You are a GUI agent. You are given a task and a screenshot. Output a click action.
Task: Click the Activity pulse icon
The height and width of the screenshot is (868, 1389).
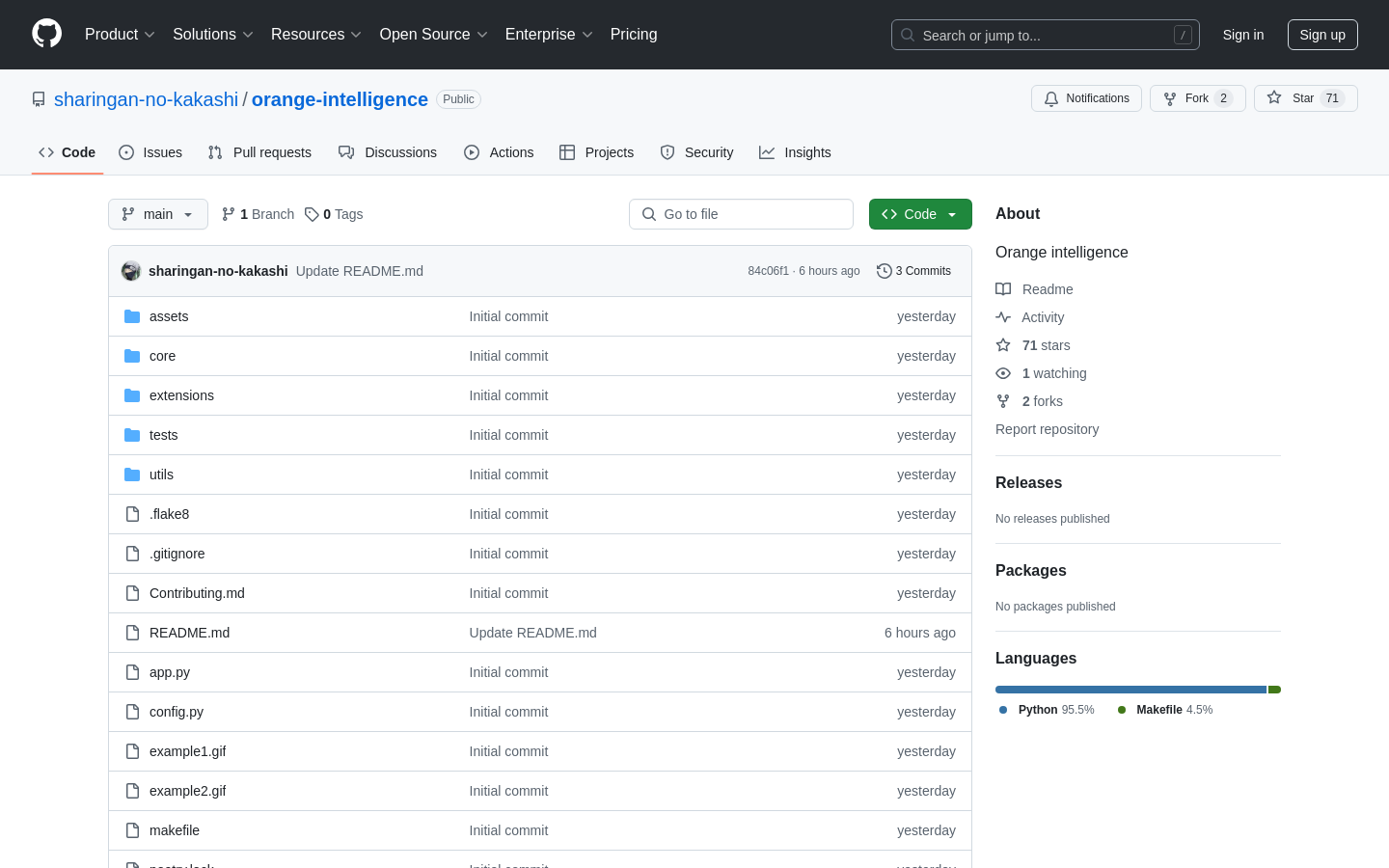pos(1003,317)
